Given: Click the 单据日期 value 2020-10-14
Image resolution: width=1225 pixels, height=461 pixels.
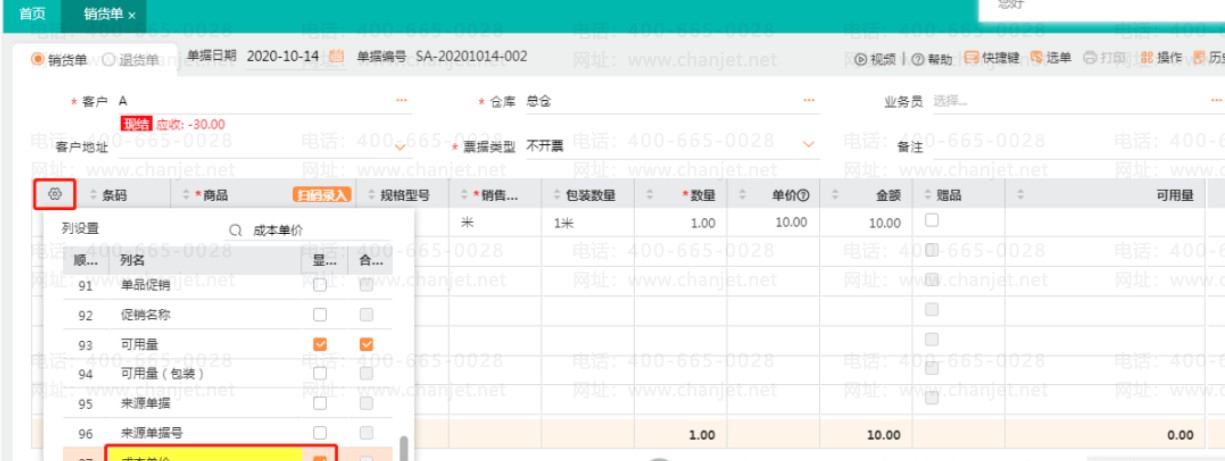Looking at the screenshot, I should [x=282, y=57].
